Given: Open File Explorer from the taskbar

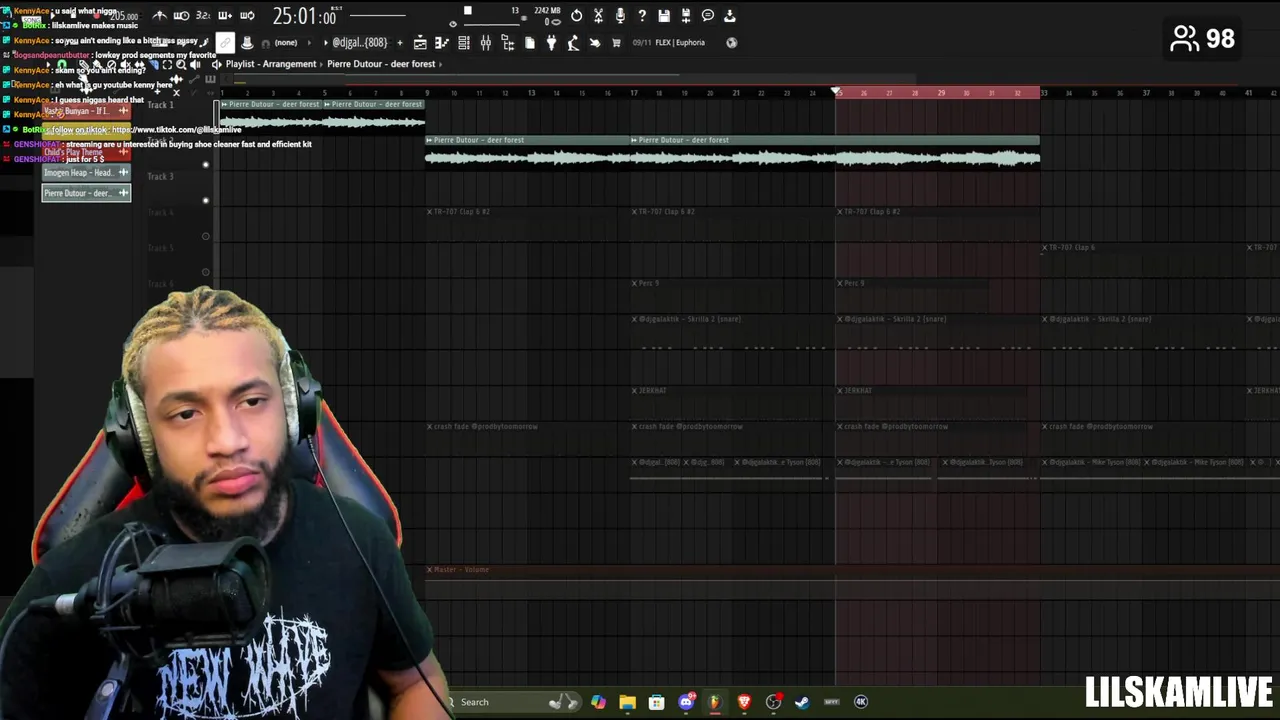Looking at the screenshot, I should click(627, 702).
